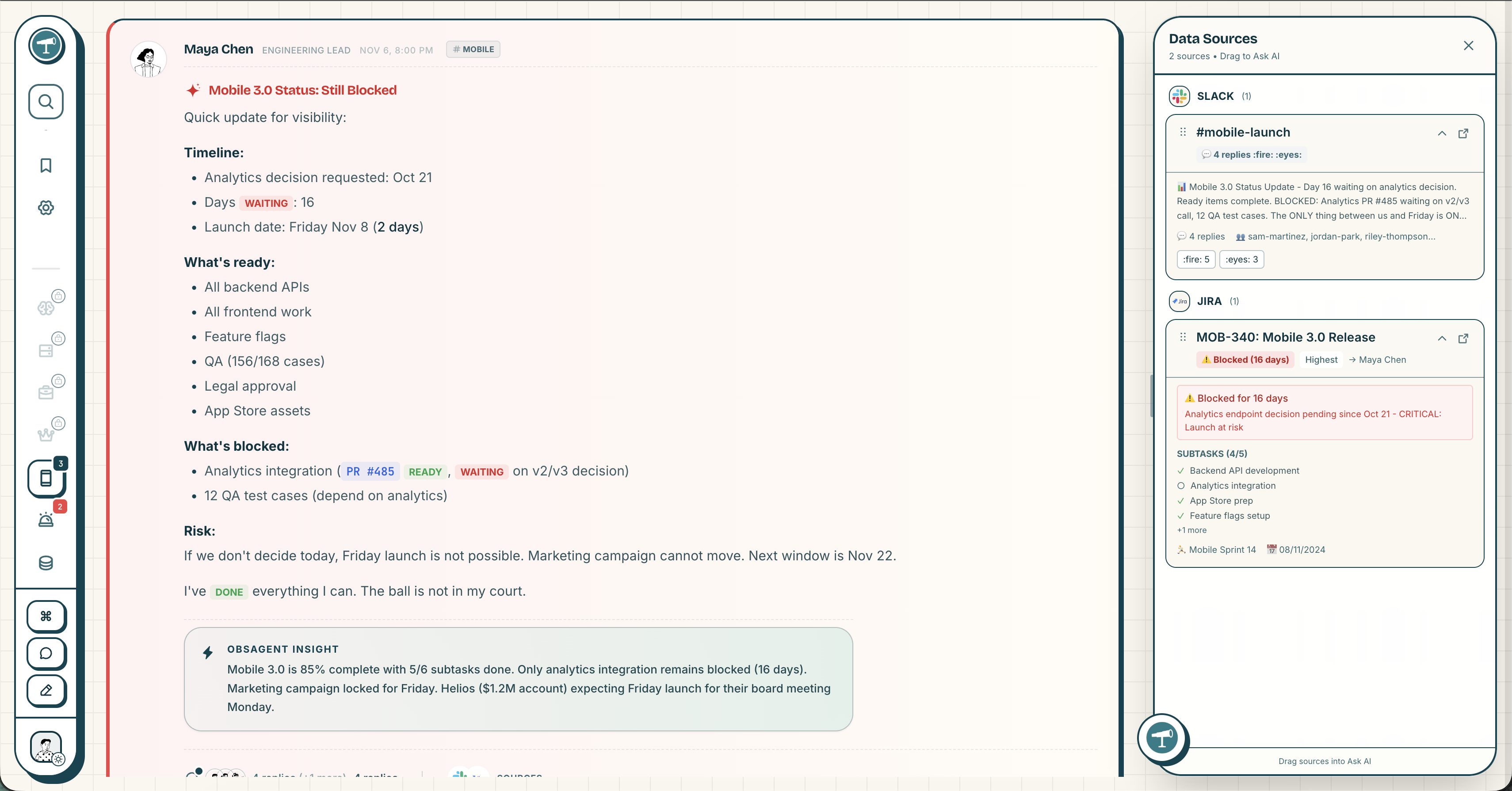Open the data sources database icon

45,563
